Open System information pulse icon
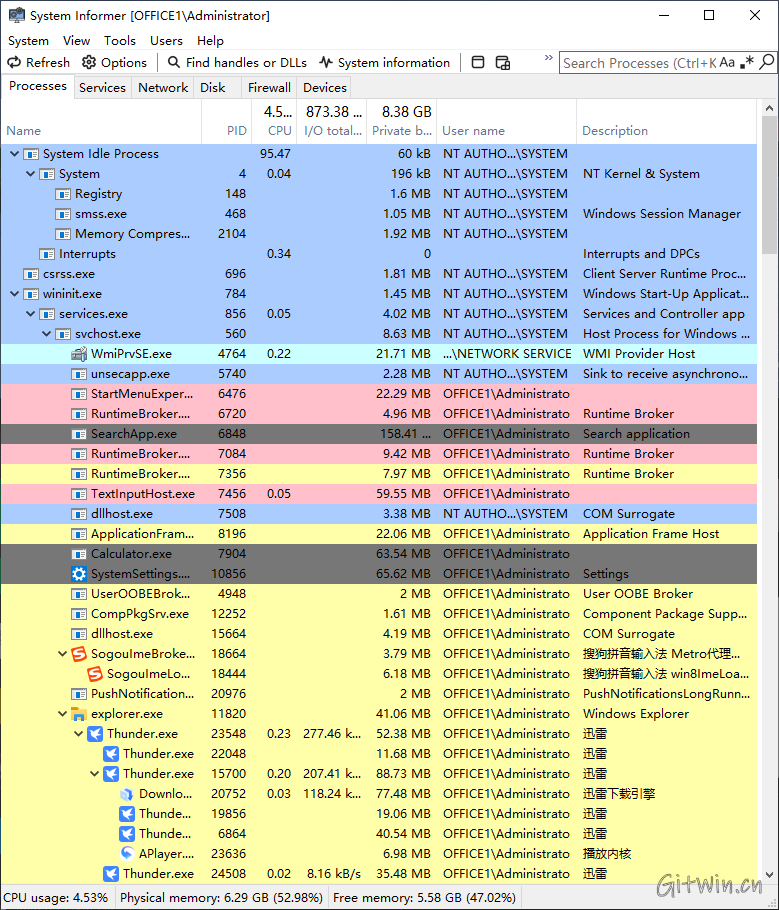 pyautogui.click(x=326, y=62)
